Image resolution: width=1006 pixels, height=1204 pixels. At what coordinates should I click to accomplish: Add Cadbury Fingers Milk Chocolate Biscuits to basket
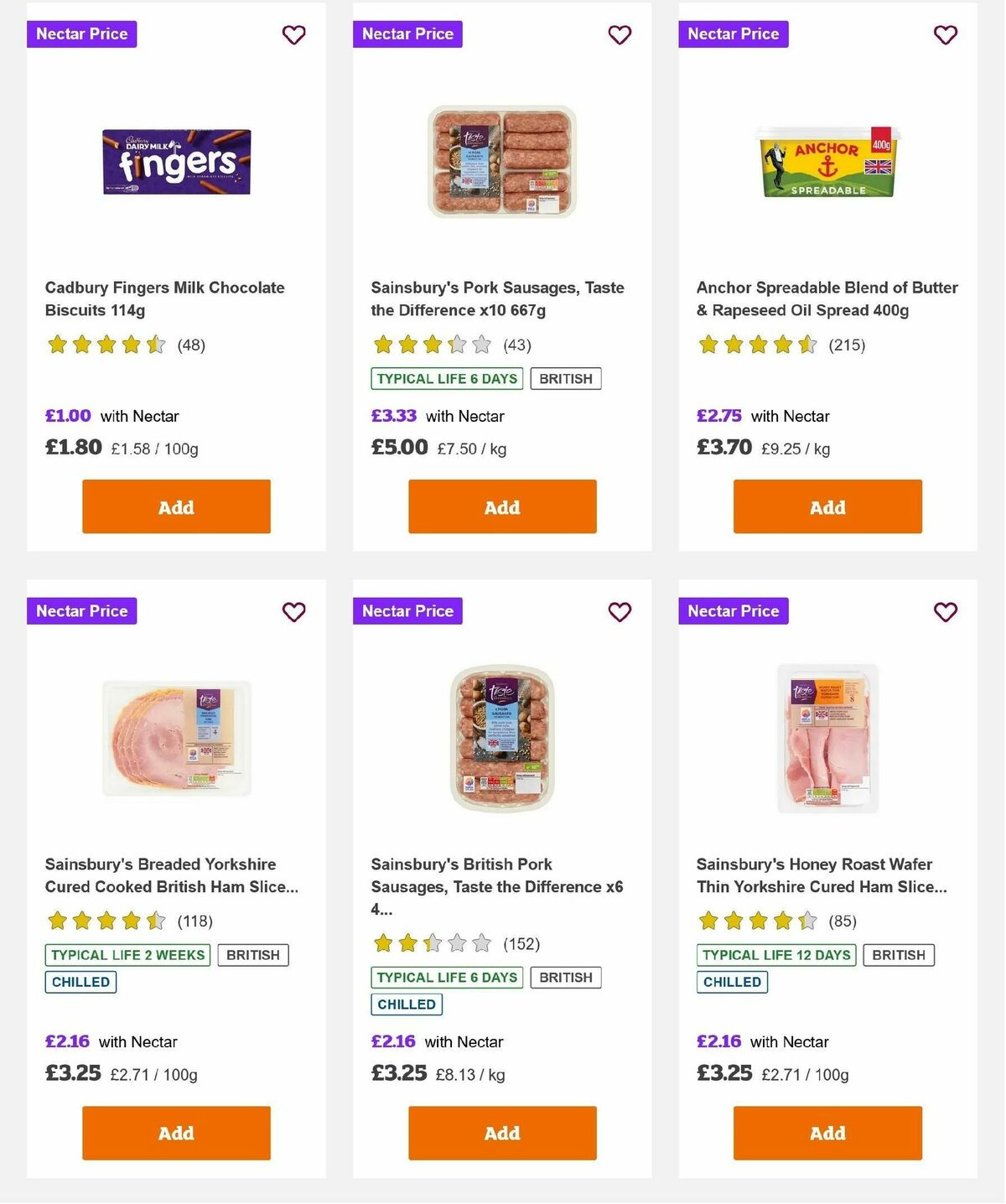175,506
